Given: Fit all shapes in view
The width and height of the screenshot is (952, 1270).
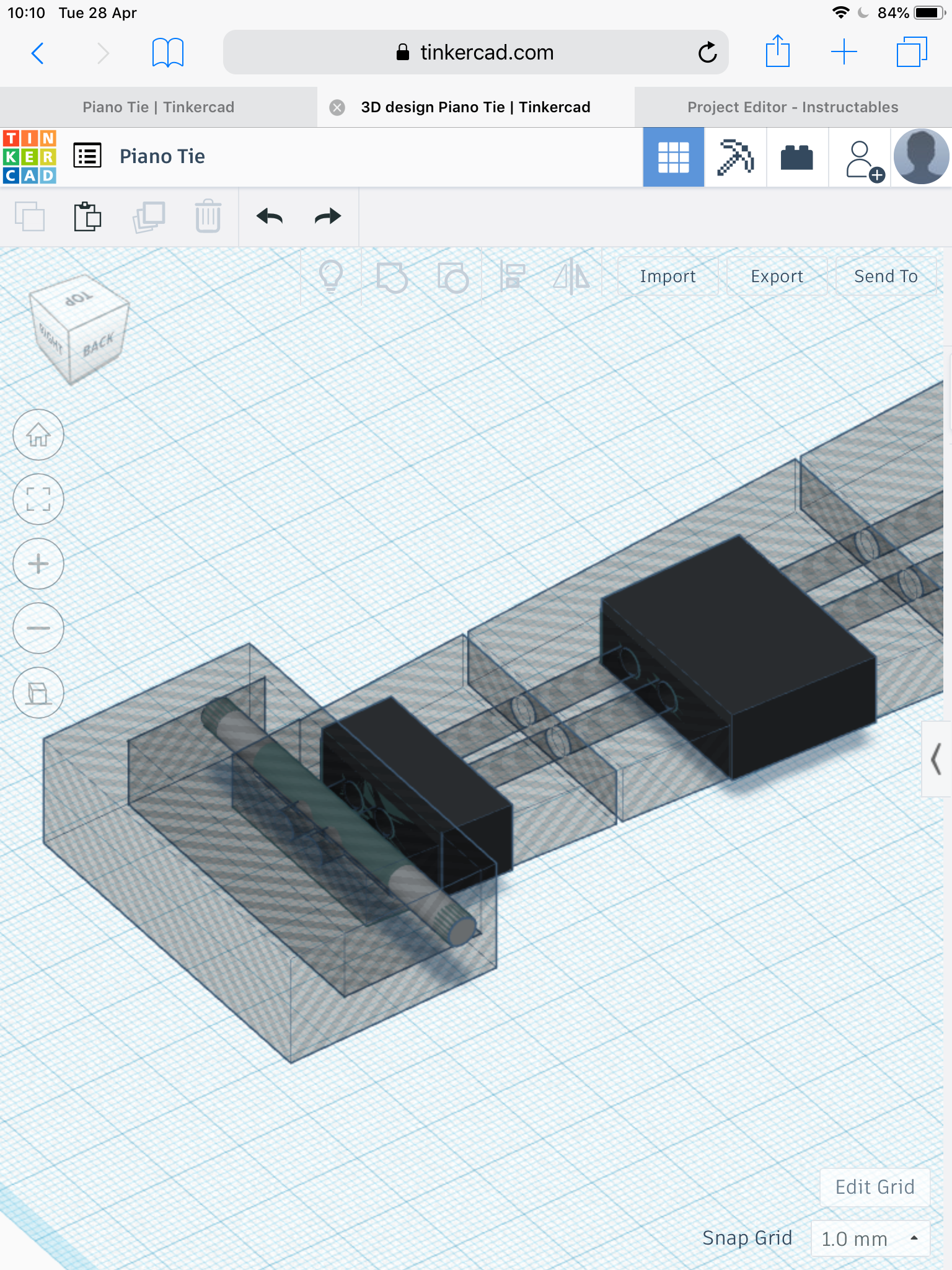Looking at the screenshot, I should tap(38, 499).
